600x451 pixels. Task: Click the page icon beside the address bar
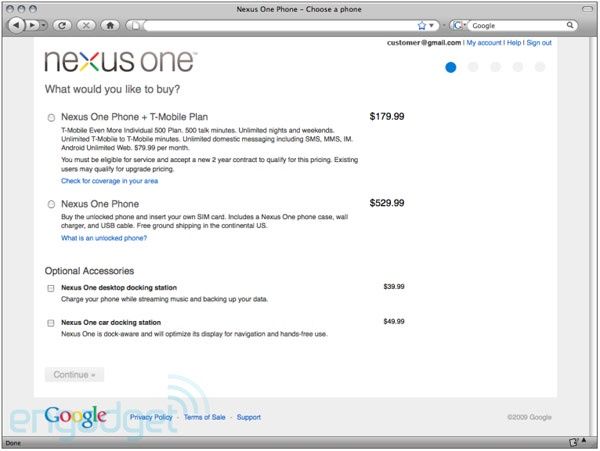[134, 25]
